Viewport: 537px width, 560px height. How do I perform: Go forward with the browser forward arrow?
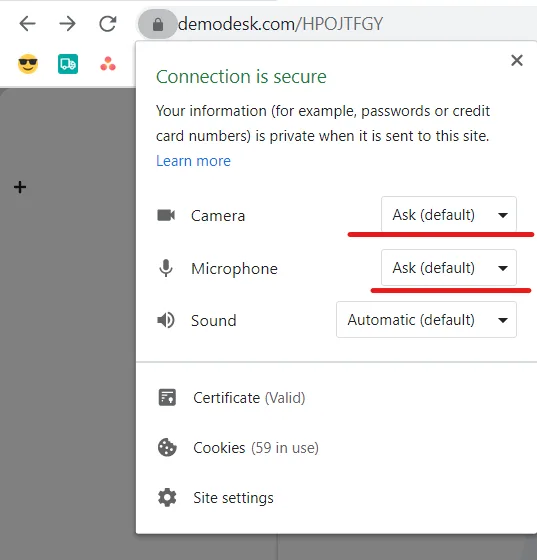click(x=67, y=24)
